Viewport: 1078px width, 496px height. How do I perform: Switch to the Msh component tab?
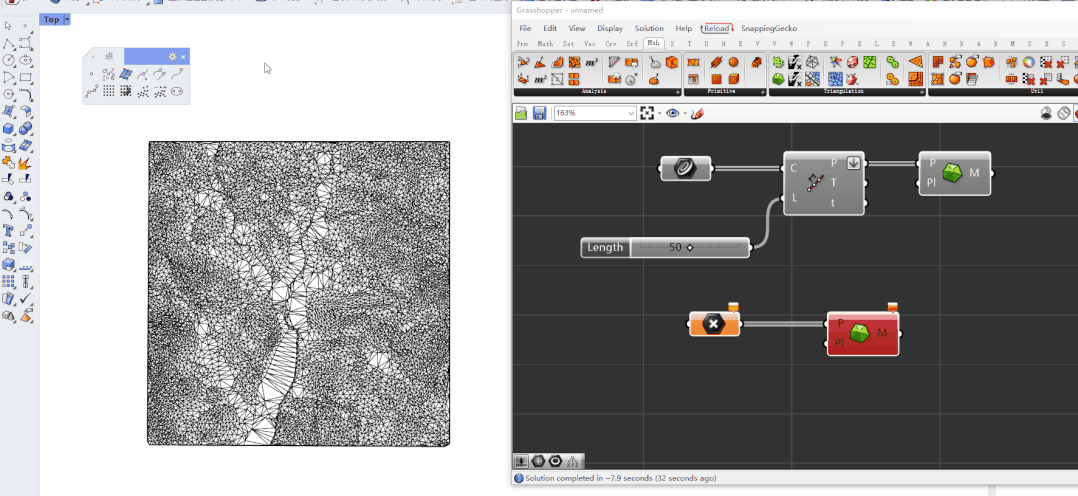point(653,43)
